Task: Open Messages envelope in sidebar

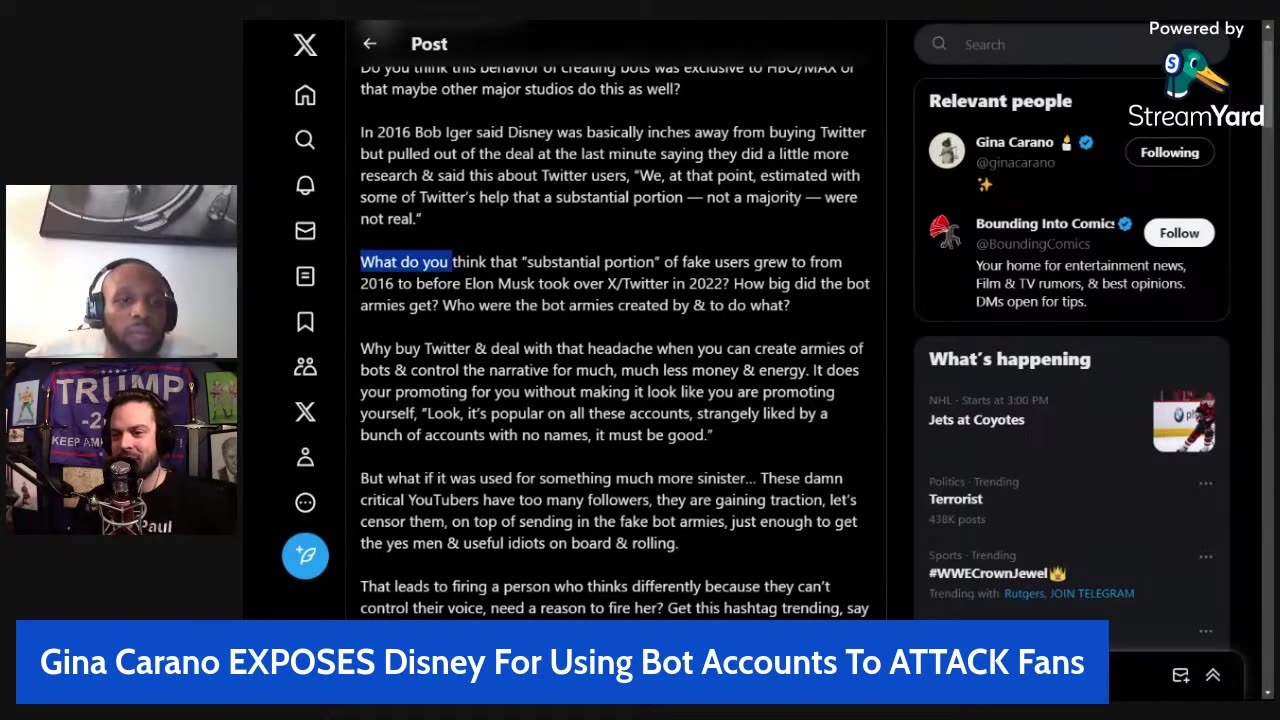Action: pyautogui.click(x=305, y=231)
